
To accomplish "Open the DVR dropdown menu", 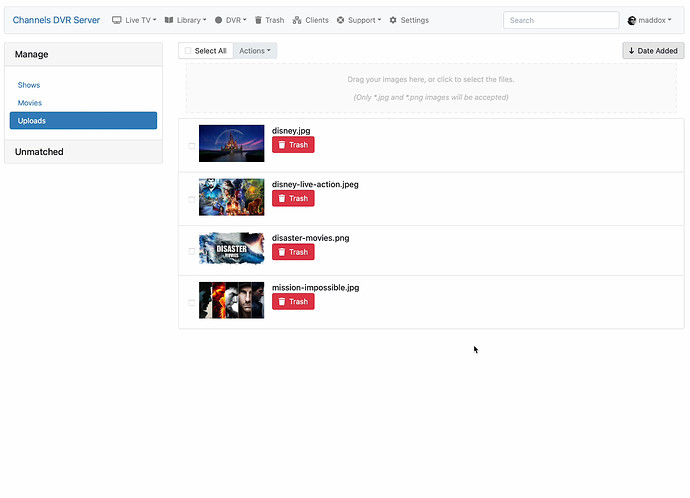I will [231, 20].
